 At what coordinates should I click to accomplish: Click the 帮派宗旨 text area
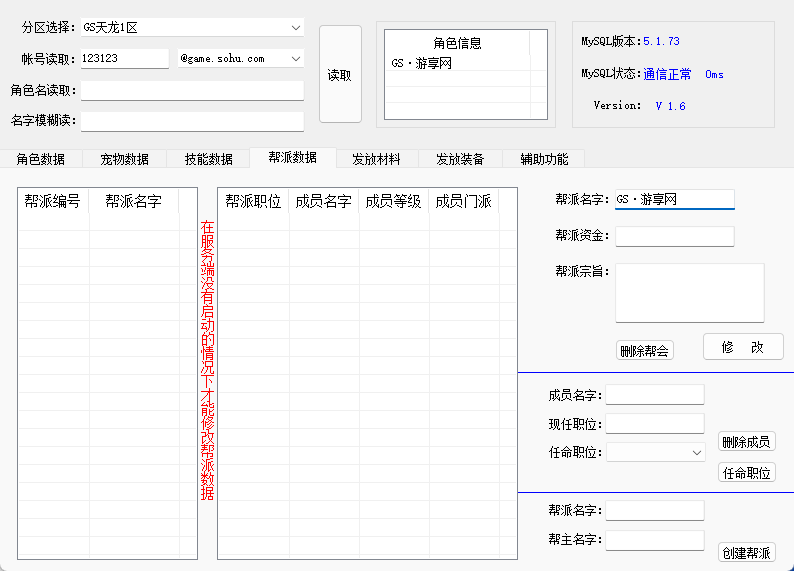tap(689, 293)
